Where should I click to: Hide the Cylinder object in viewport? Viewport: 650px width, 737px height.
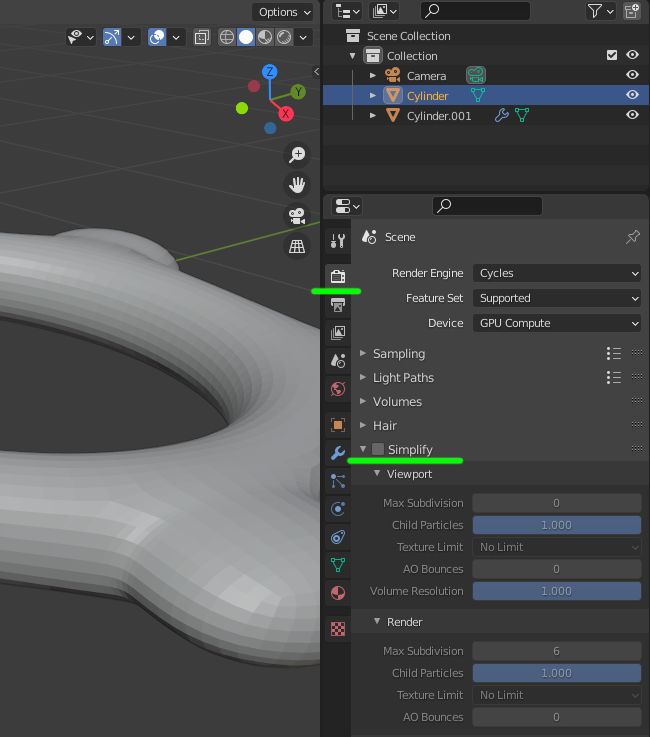click(633, 95)
